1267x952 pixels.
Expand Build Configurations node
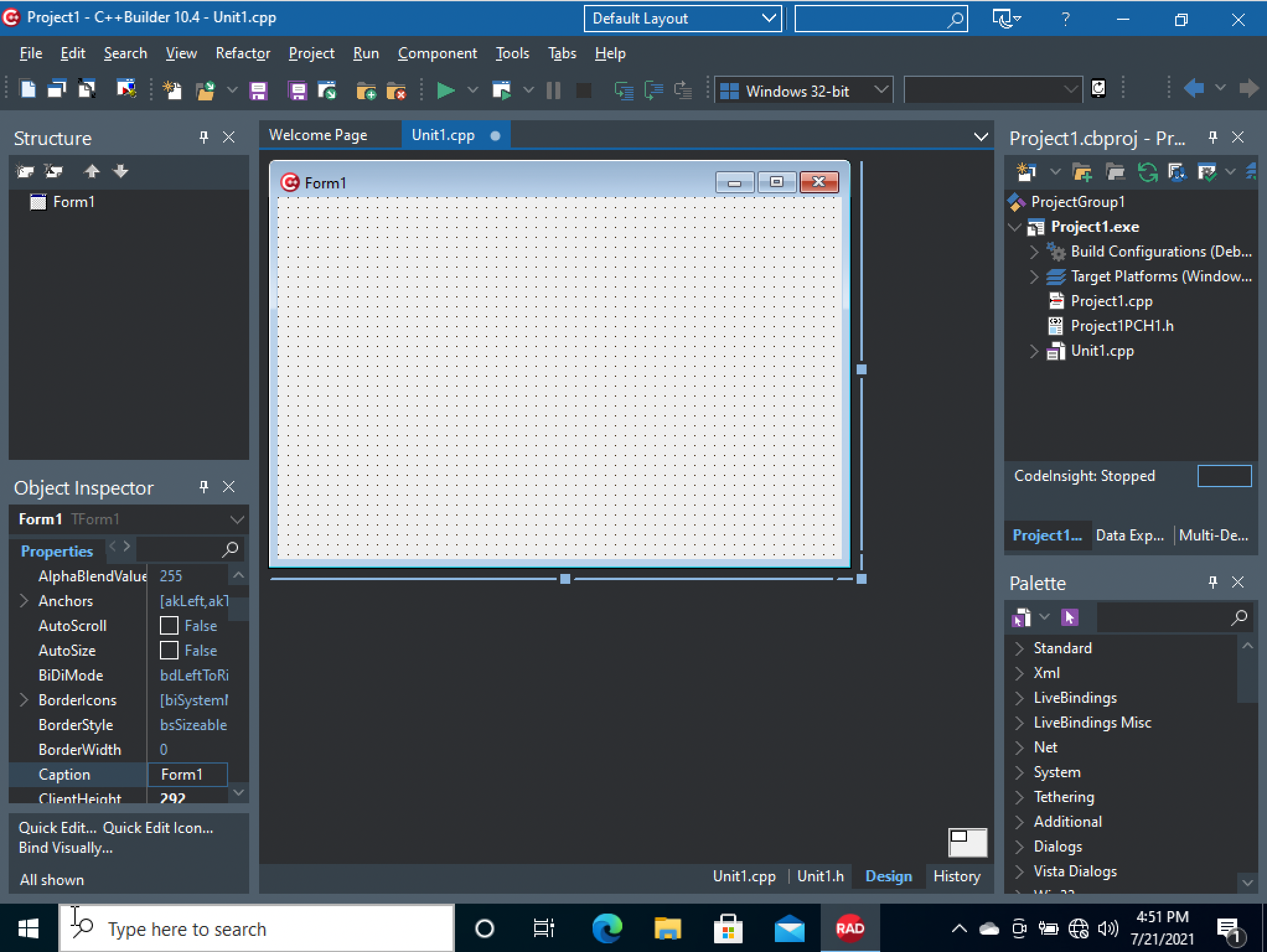tap(1034, 252)
